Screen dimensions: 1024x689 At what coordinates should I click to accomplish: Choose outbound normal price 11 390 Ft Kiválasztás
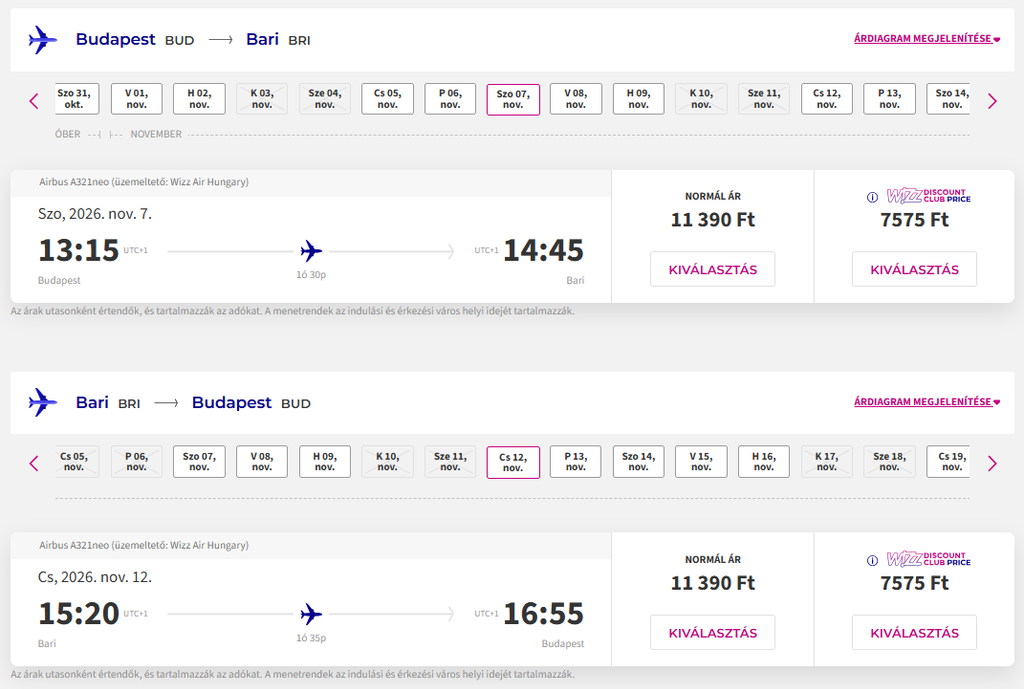click(712, 269)
